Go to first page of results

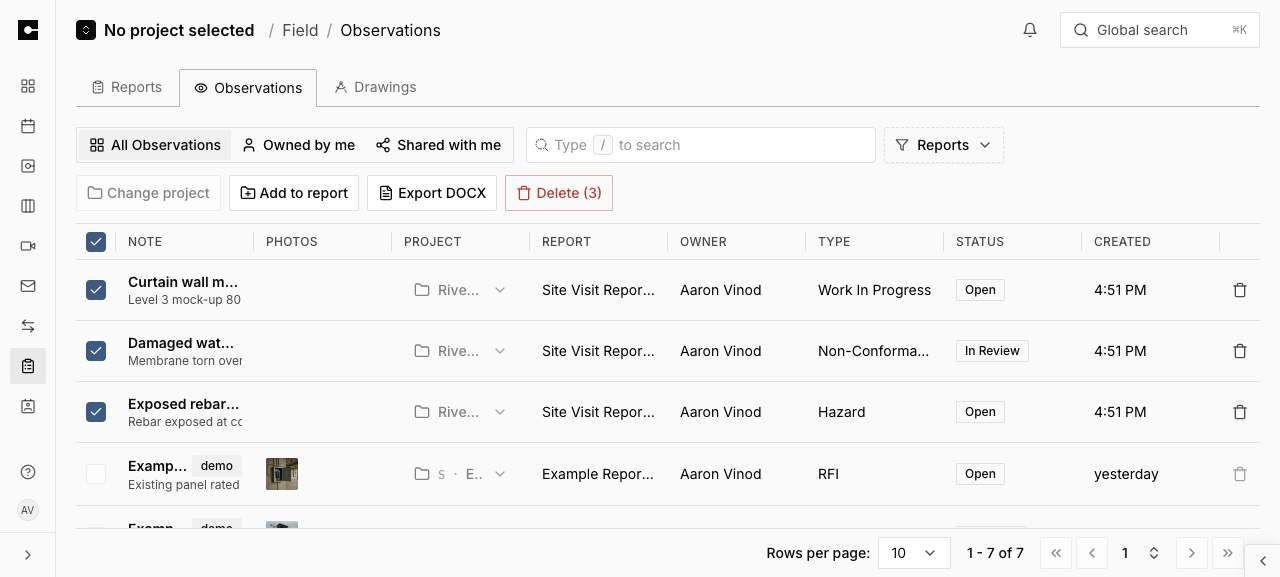coord(1056,553)
